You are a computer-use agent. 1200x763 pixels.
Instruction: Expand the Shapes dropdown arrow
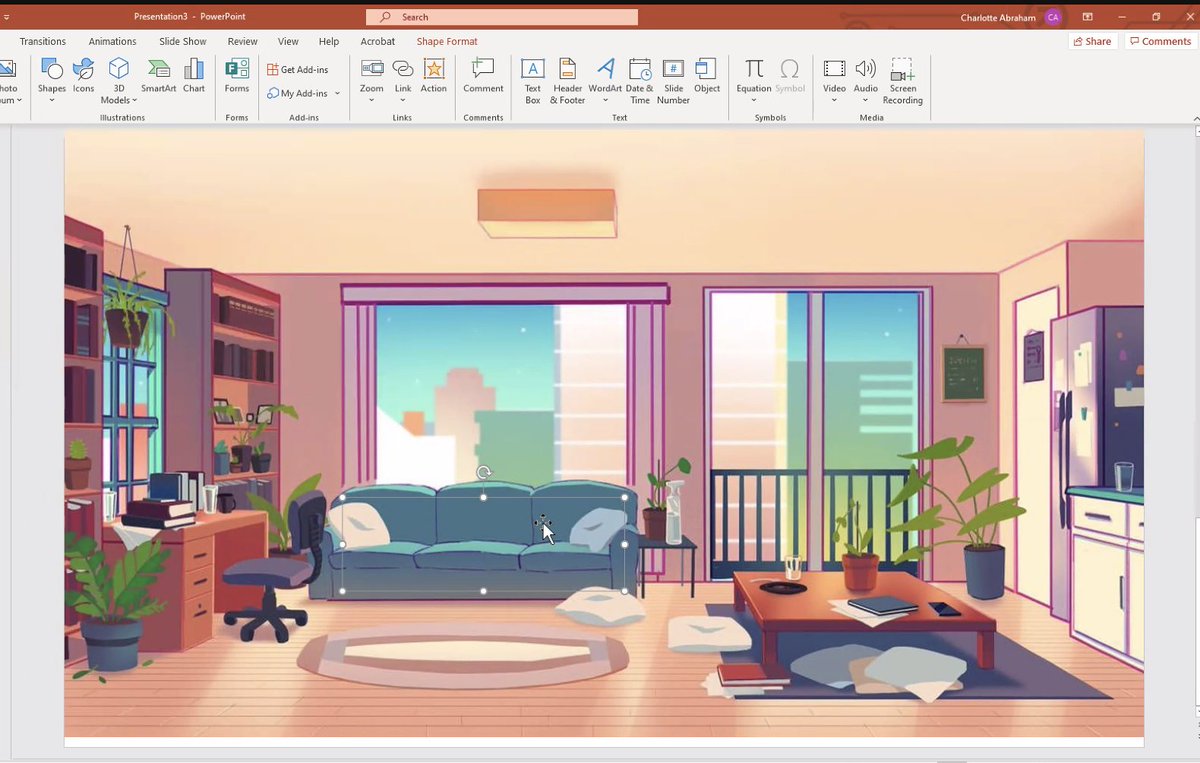pos(52,100)
